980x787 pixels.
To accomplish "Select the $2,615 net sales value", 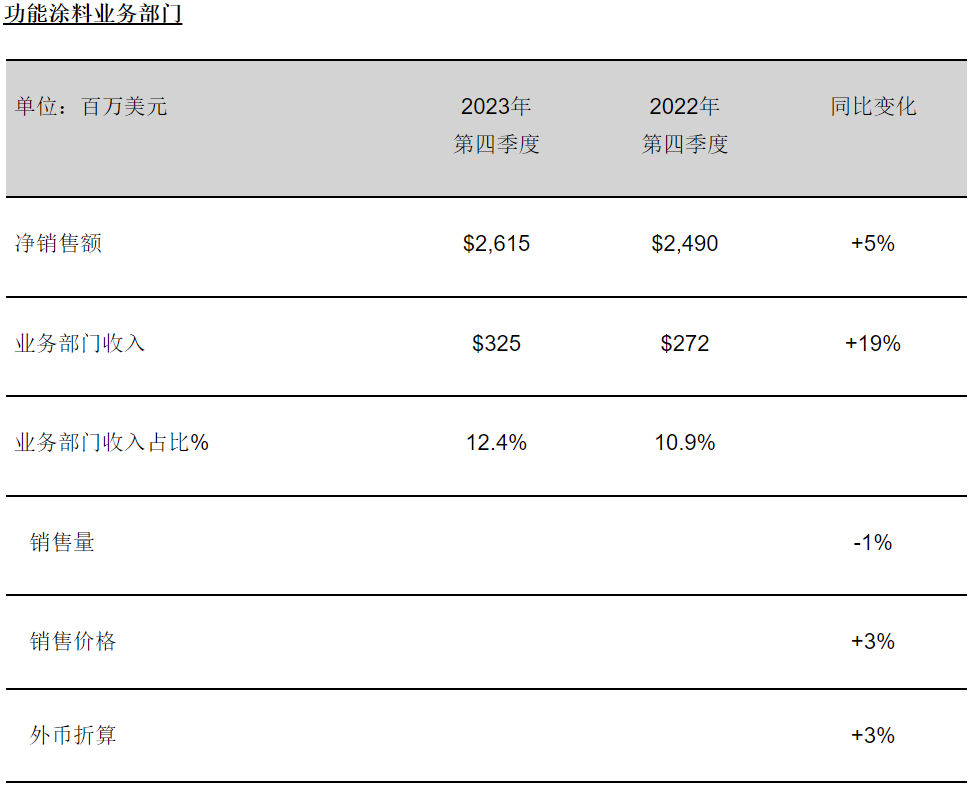I will pyautogui.click(x=496, y=243).
